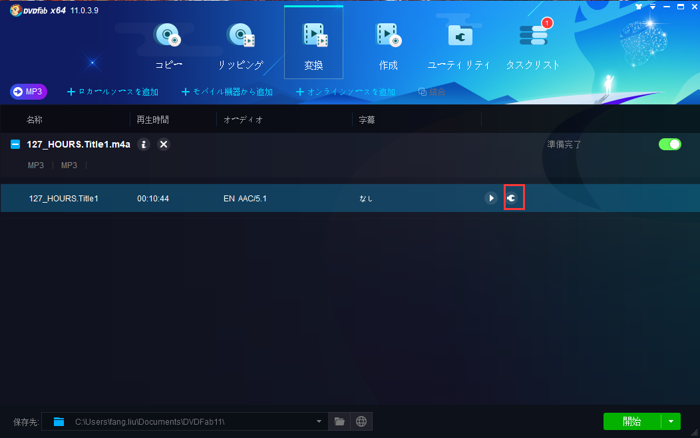Click the blue folder save-location icon
Screen dimensions: 700x438
(58, 421)
